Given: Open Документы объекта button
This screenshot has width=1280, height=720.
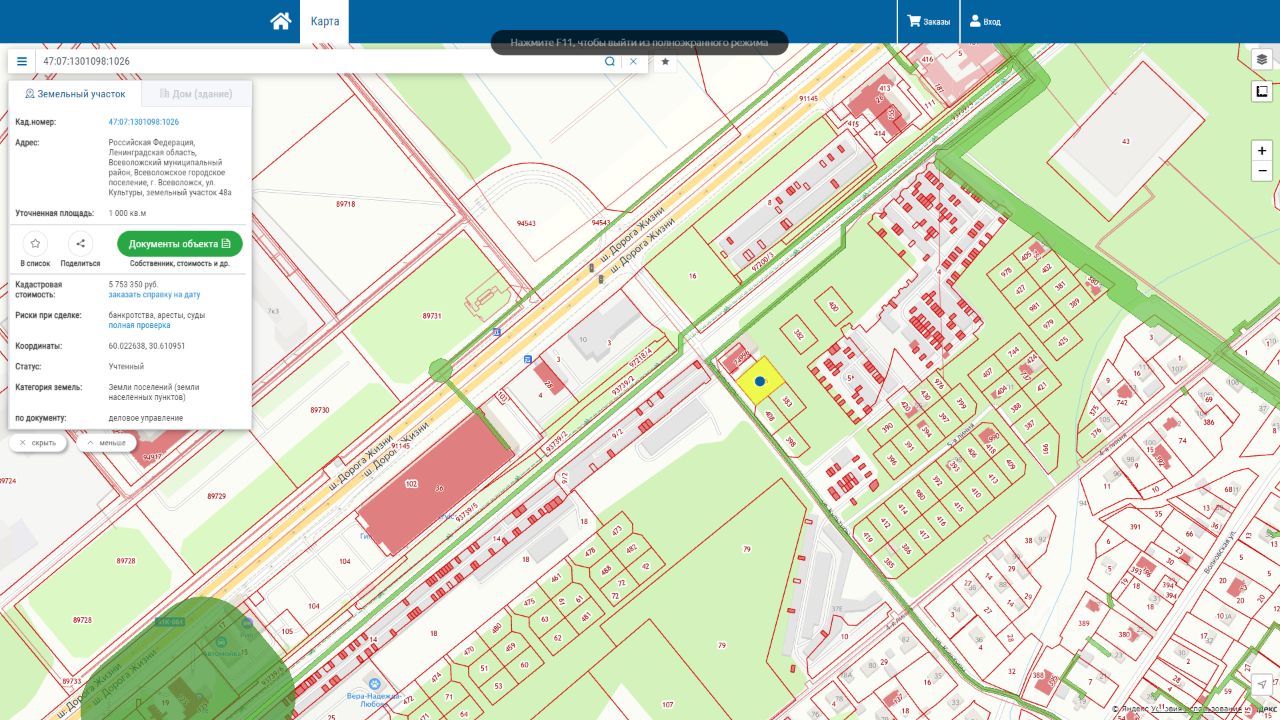Looking at the screenshot, I should (x=180, y=244).
